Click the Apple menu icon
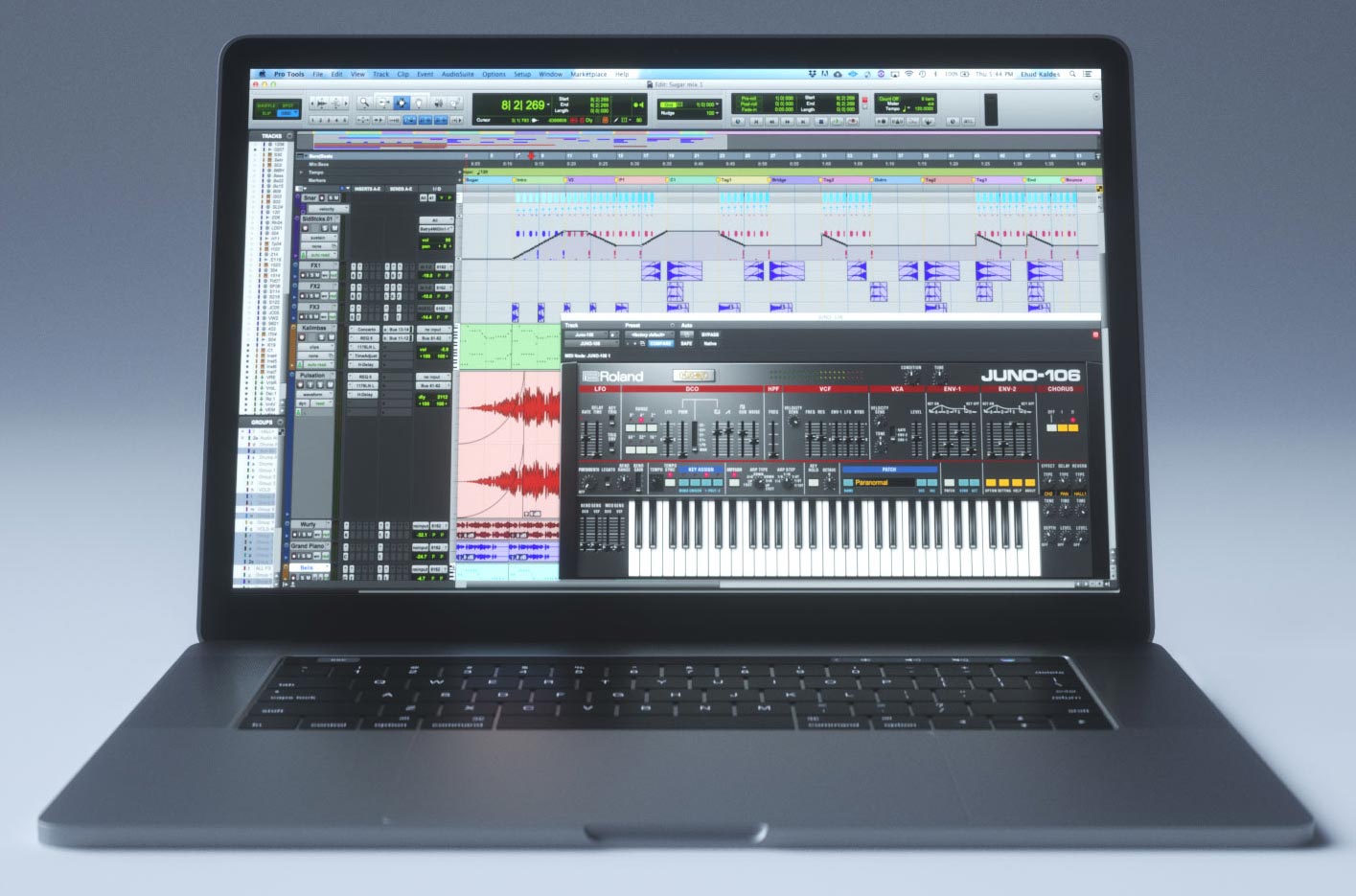Viewport: 1356px width, 896px height. [263, 74]
